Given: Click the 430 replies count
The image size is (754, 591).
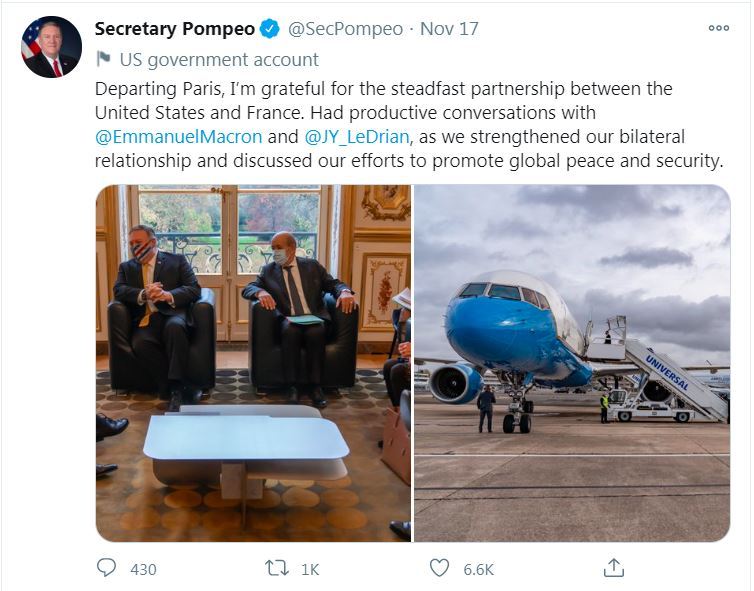Looking at the screenshot, I should click(x=143, y=569).
